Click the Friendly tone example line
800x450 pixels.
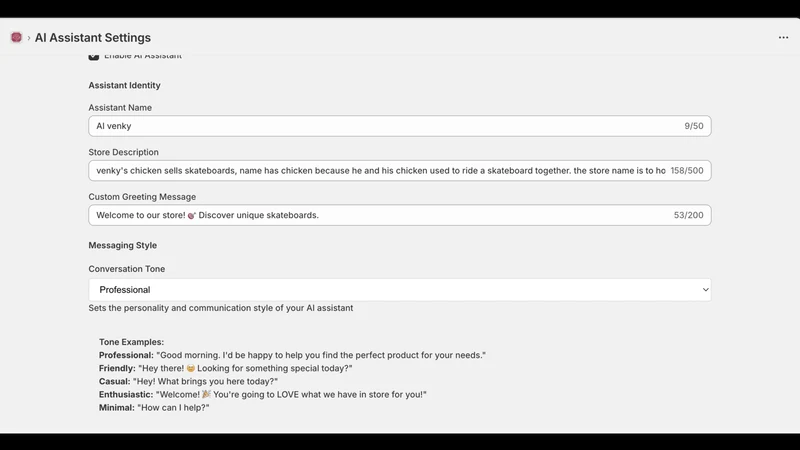click(226, 368)
